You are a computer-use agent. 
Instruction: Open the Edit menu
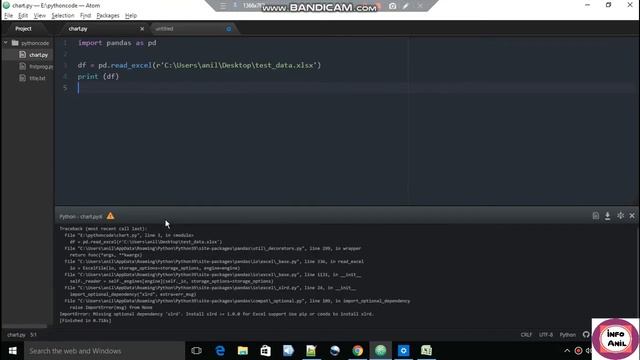23,16
